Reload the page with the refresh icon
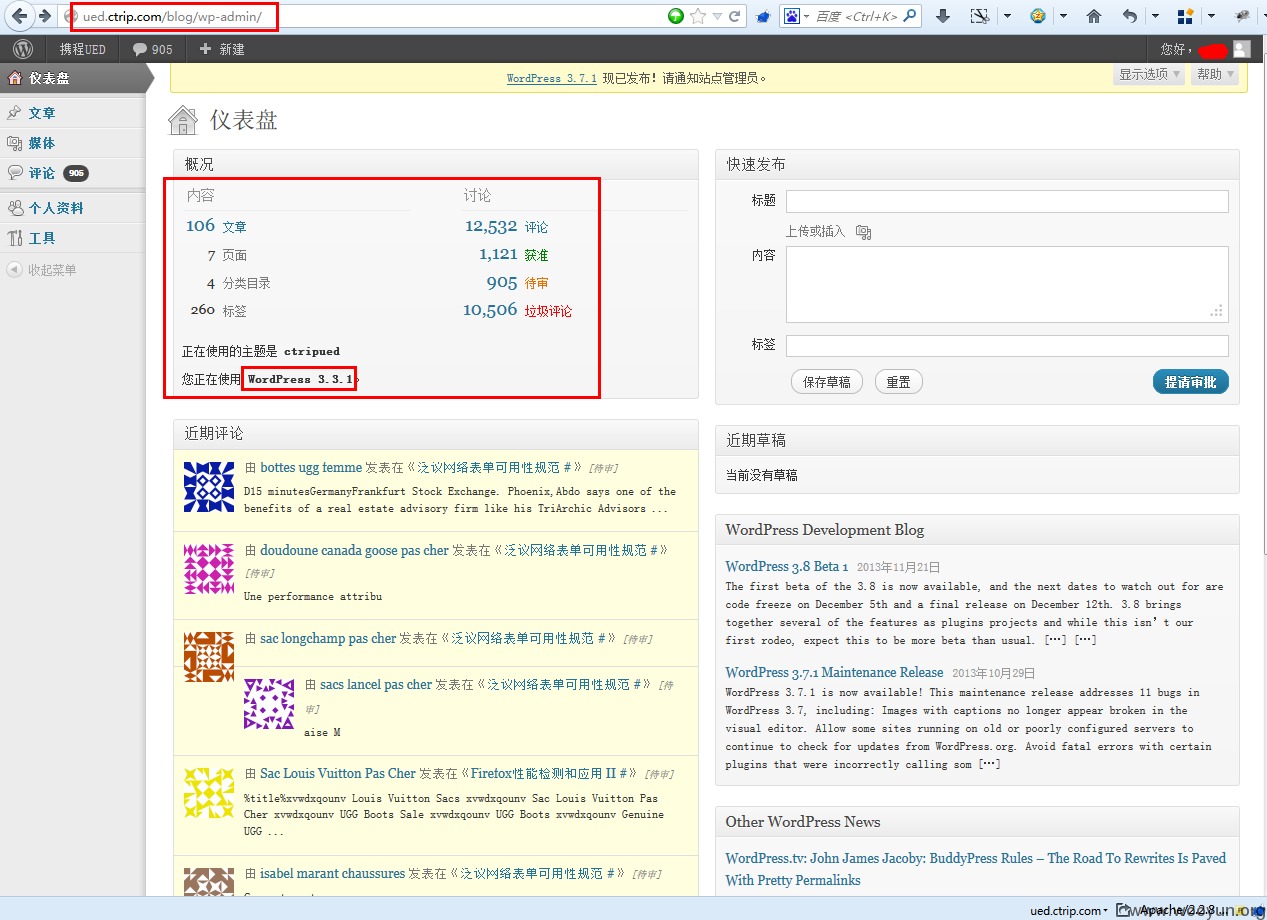The width and height of the screenshot is (1267, 920). click(x=735, y=16)
